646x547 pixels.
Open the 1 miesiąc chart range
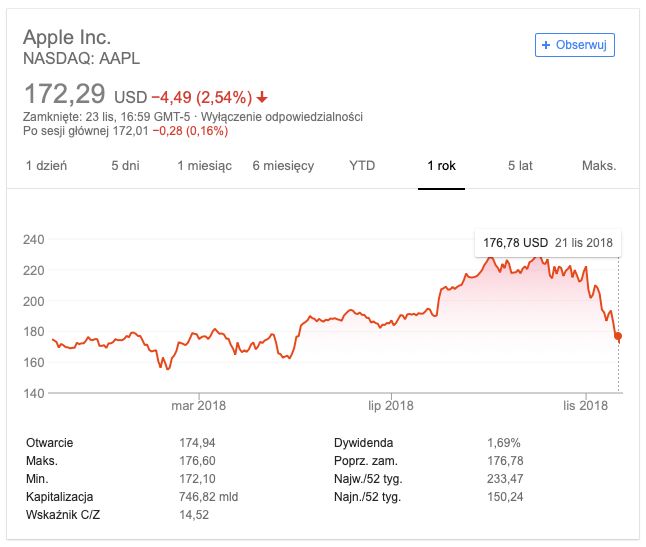[x=204, y=165]
